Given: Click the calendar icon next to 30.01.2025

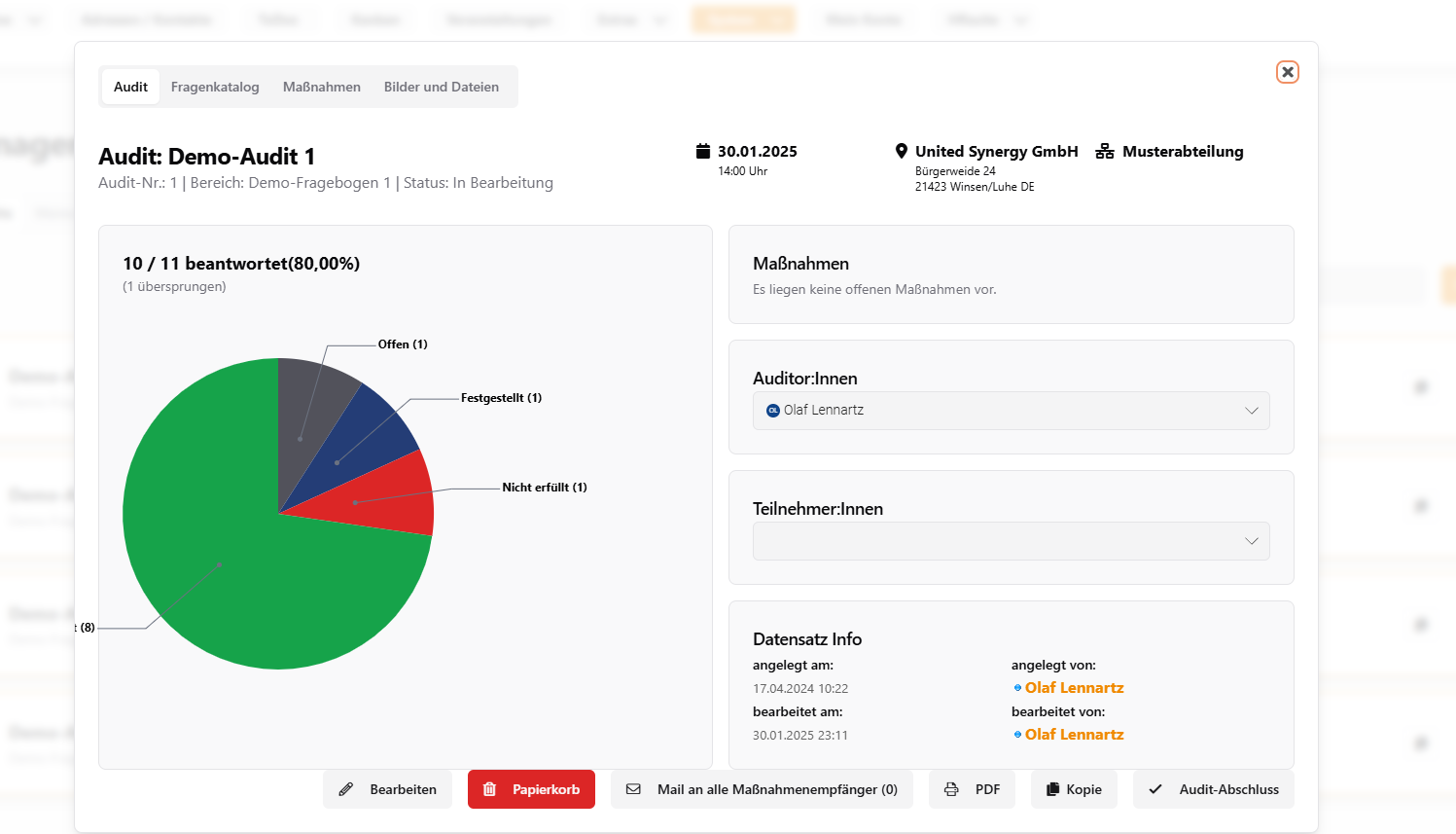Looking at the screenshot, I should click(x=703, y=151).
